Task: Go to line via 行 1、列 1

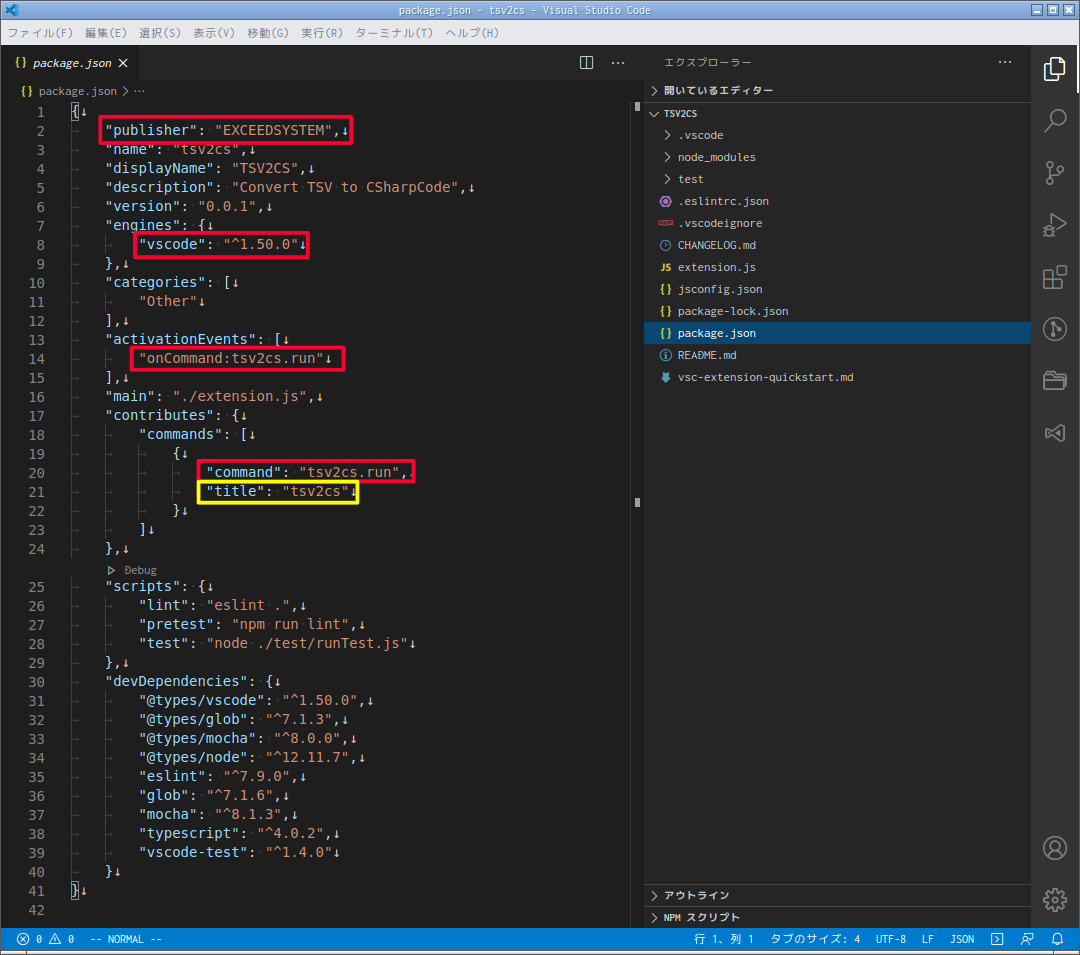Action: pyautogui.click(x=724, y=939)
